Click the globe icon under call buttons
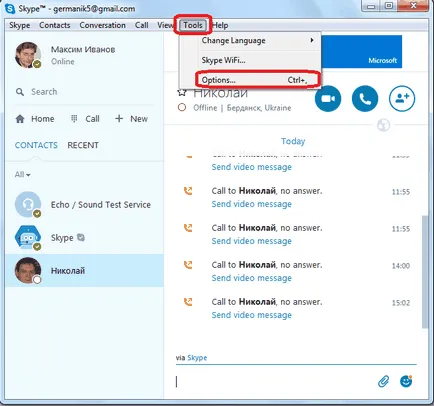 pos(383,125)
